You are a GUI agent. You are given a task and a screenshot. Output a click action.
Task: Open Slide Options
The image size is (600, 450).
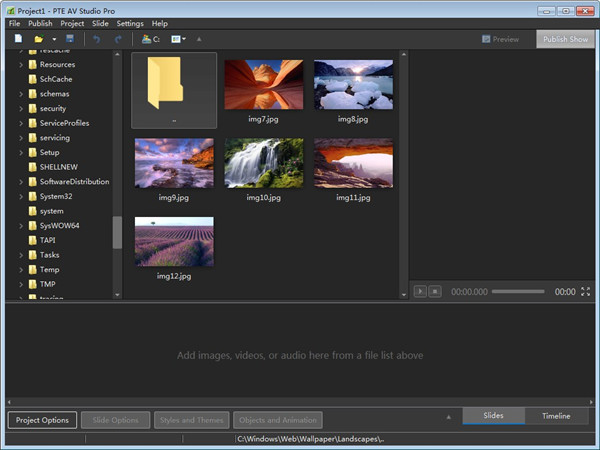click(115, 420)
